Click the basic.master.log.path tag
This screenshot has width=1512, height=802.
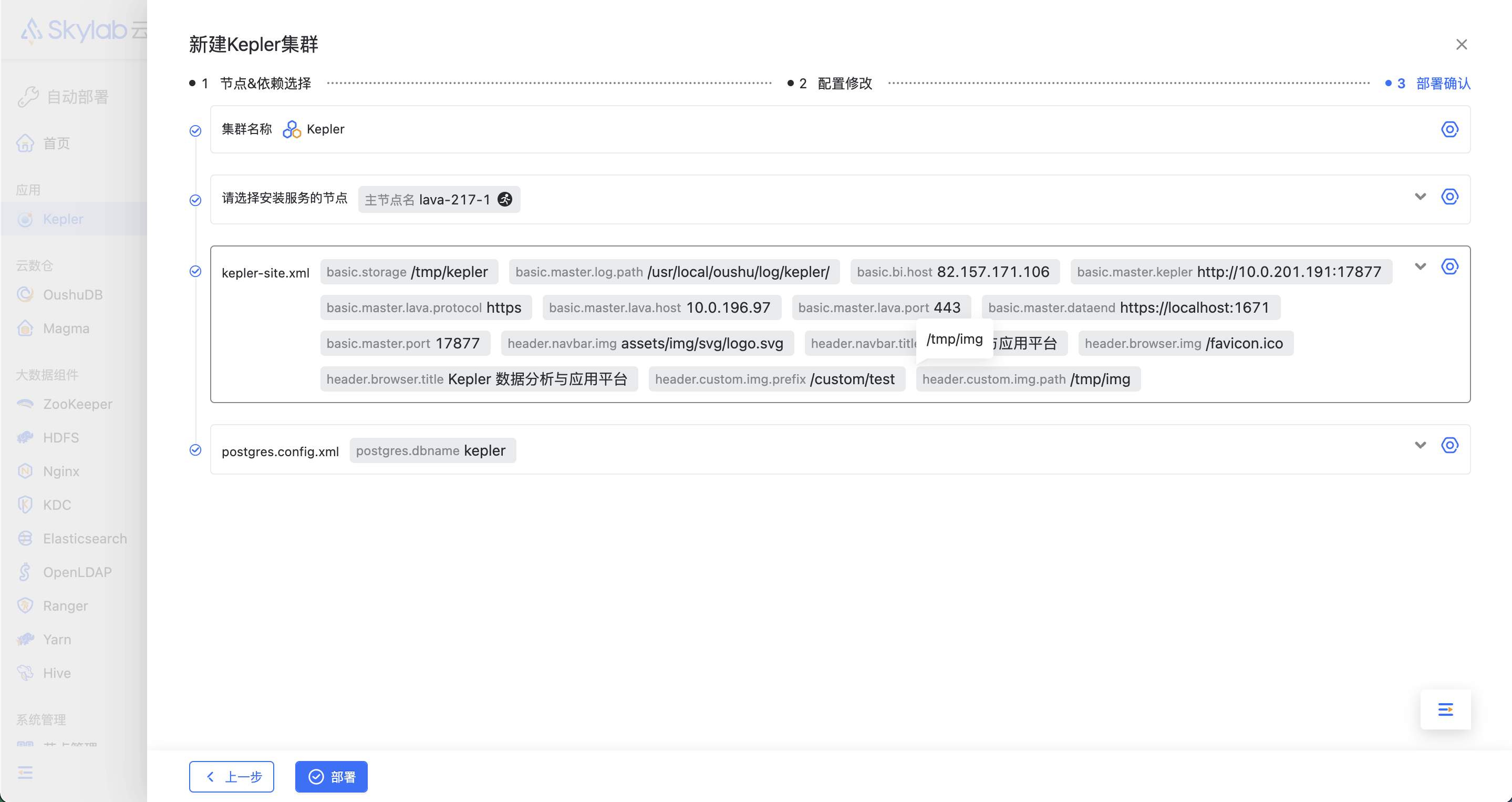click(x=675, y=272)
